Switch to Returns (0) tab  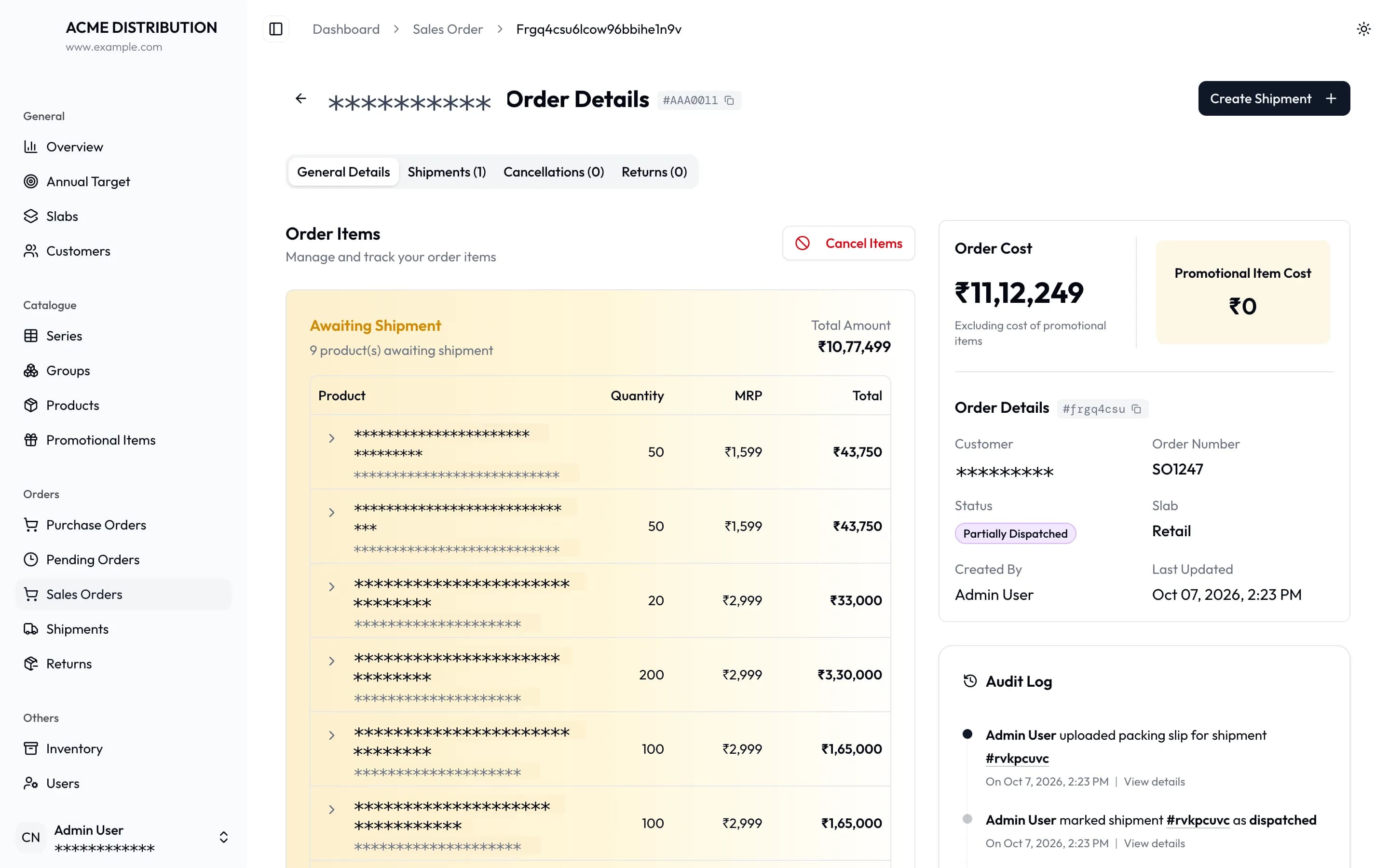pos(654,172)
